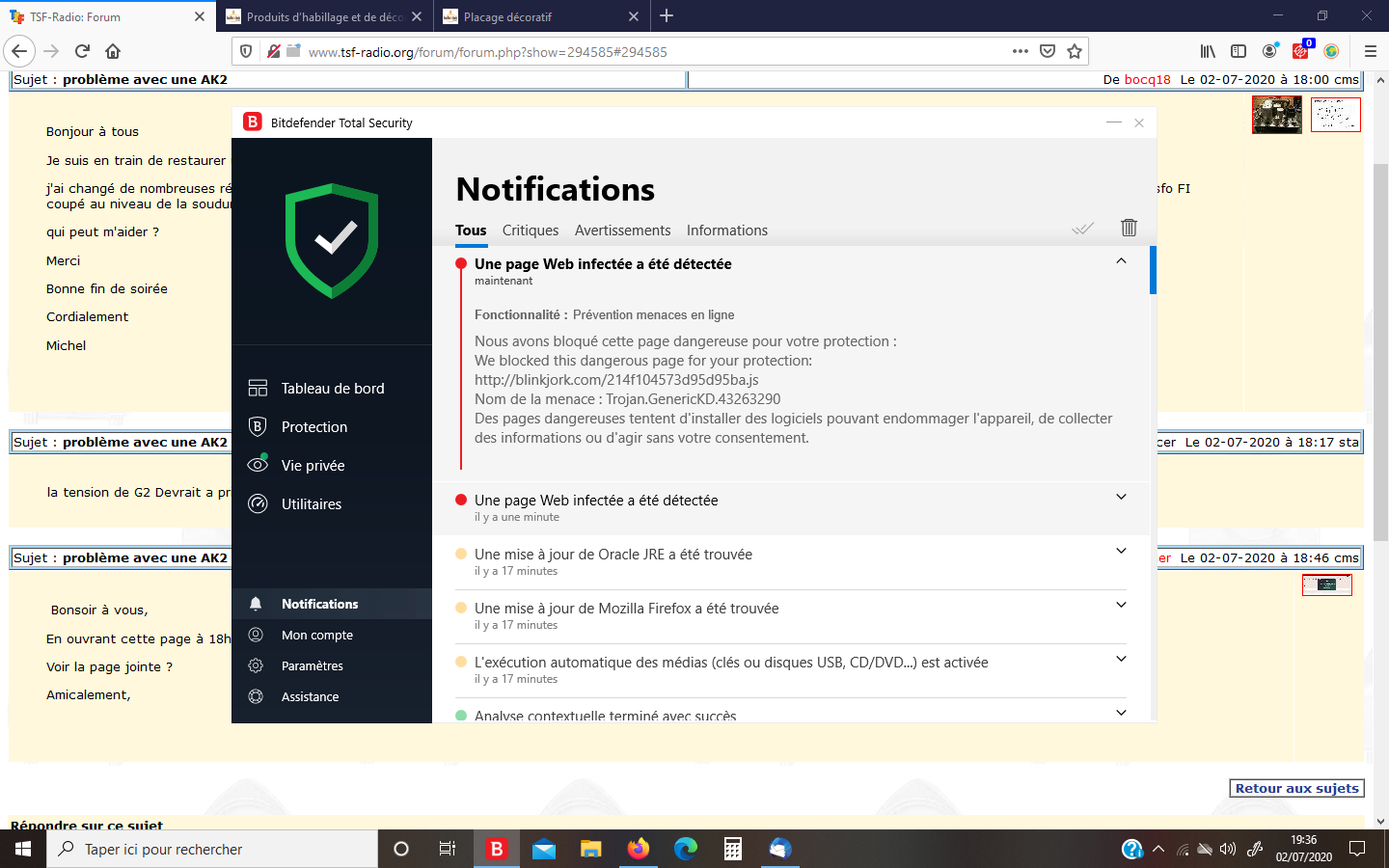Toggle Firefox sidebar view icon

click(x=1239, y=51)
